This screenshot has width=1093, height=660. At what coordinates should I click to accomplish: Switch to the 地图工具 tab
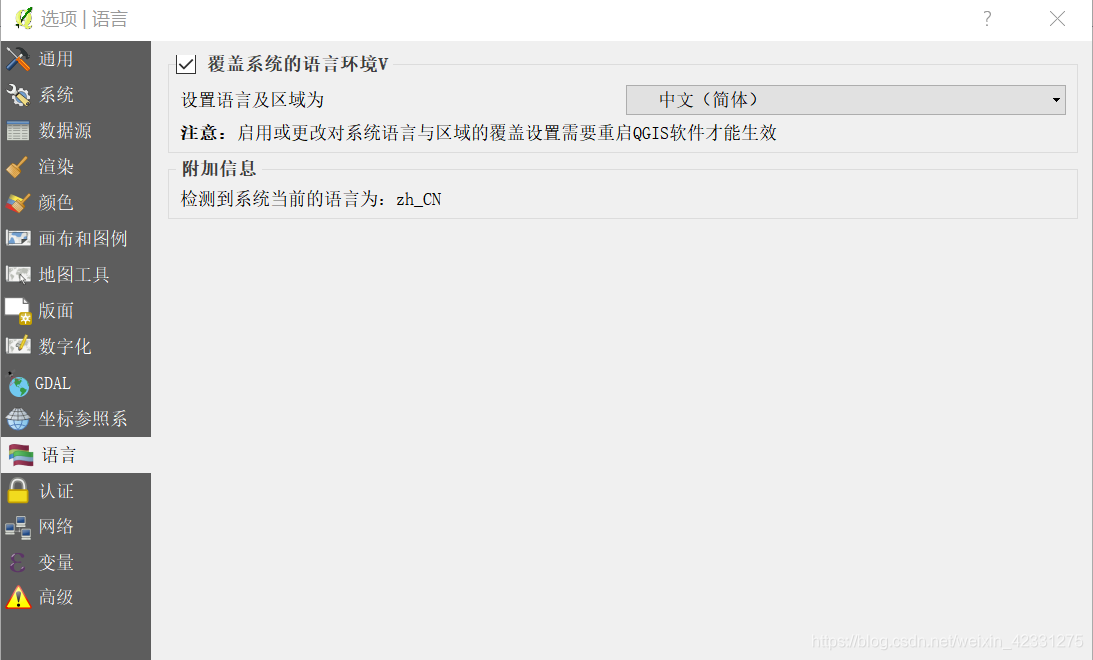coord(76,275)
